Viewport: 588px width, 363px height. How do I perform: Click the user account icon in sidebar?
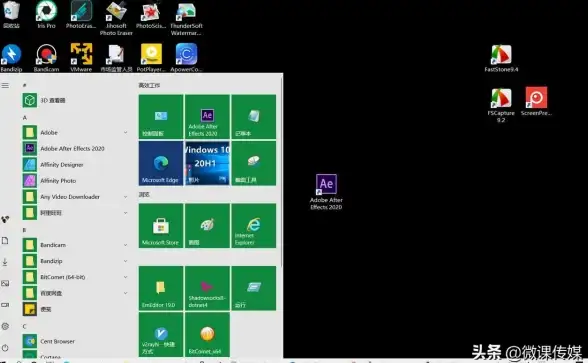pos(5,219)
